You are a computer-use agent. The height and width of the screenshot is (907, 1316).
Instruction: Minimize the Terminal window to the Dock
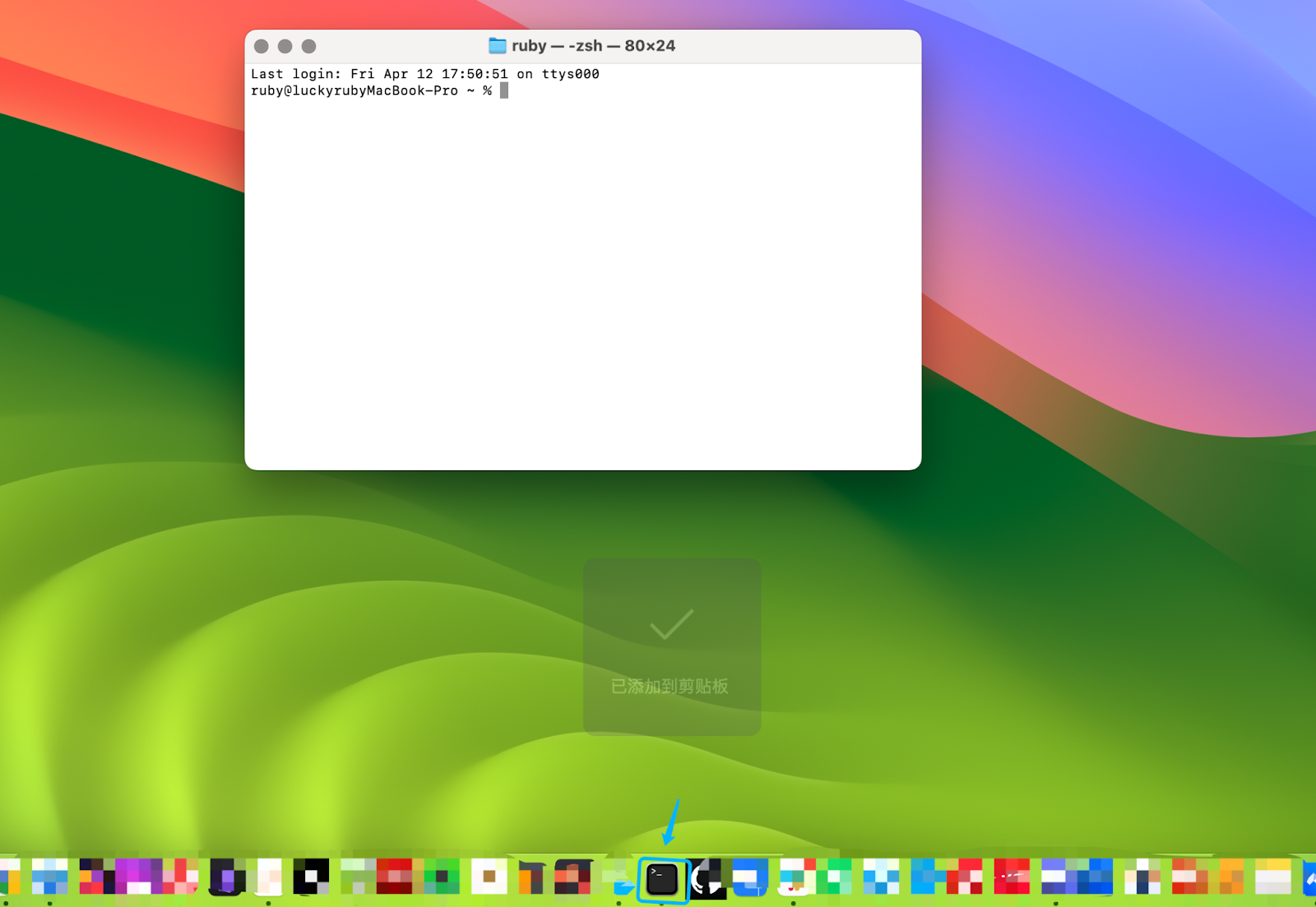click(285, 47)
